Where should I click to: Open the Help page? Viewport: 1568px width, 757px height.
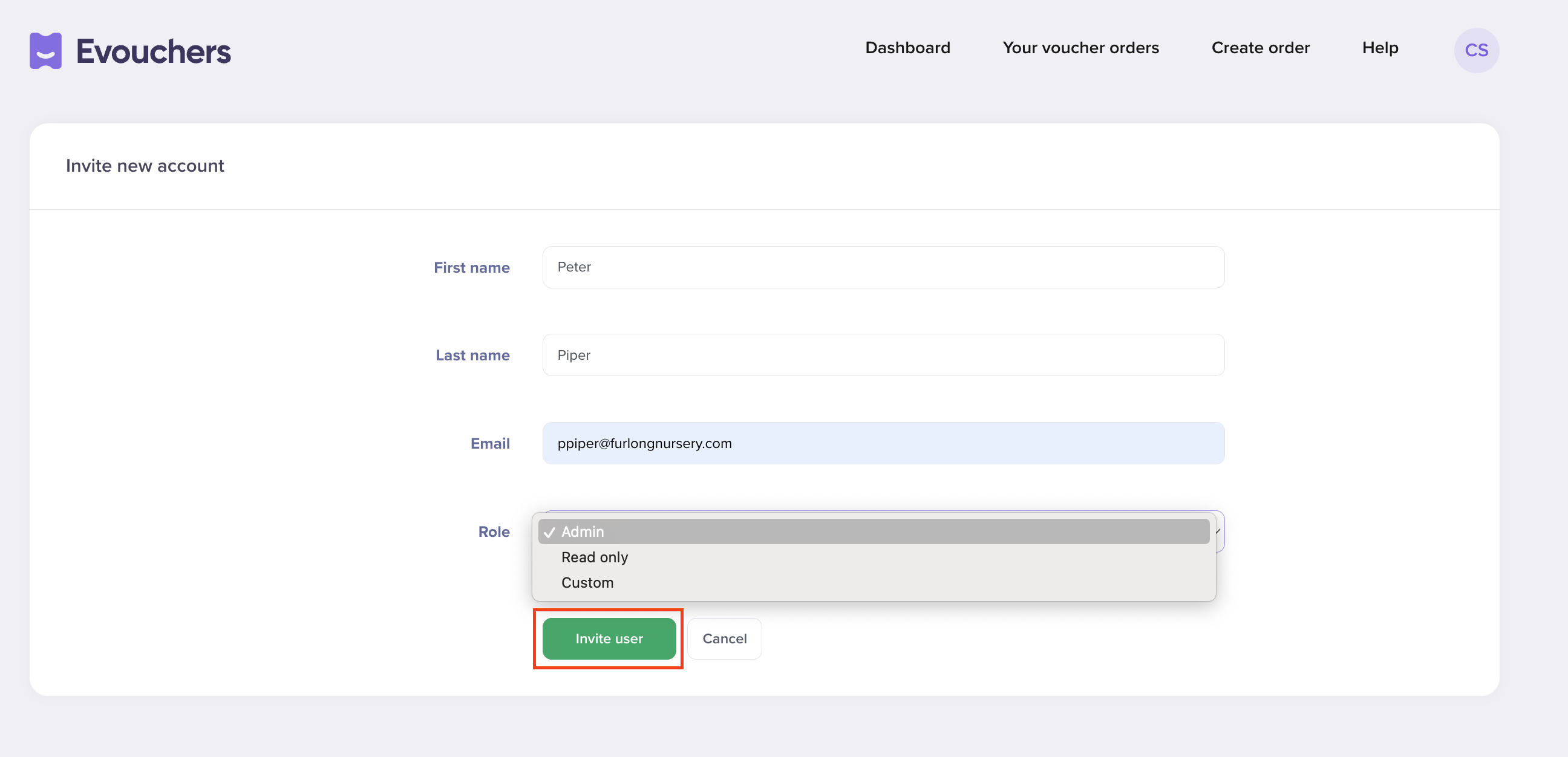pyautogui.click(x=1380, y=48)
